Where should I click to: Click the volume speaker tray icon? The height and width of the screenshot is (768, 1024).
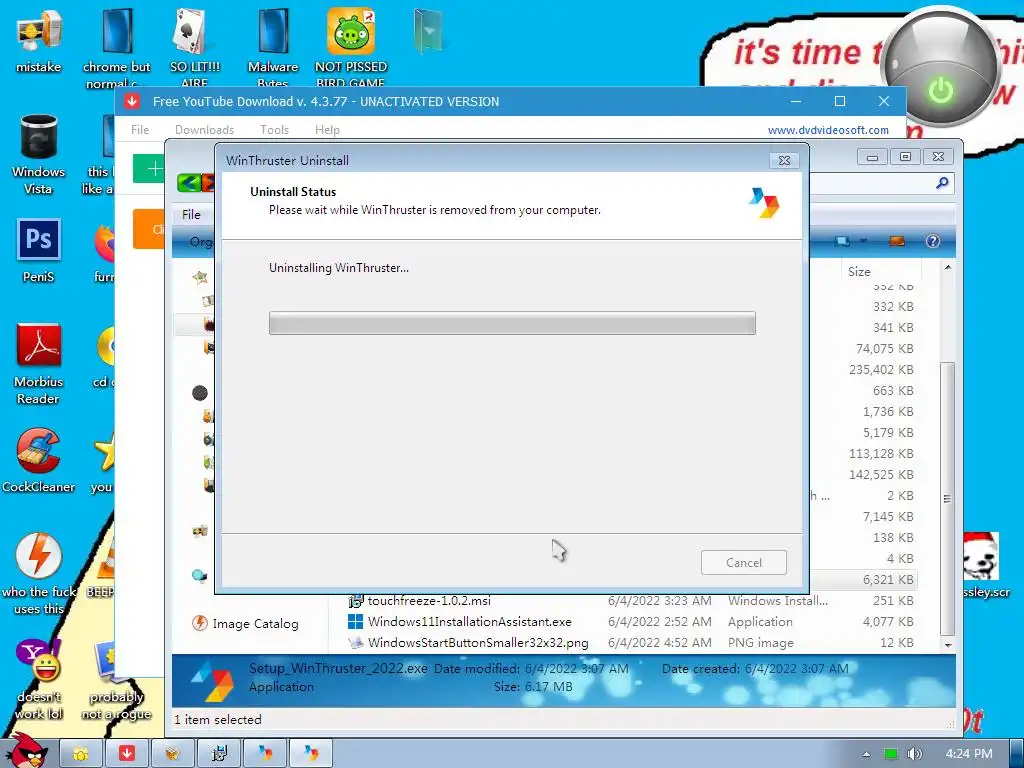[914, 754]
